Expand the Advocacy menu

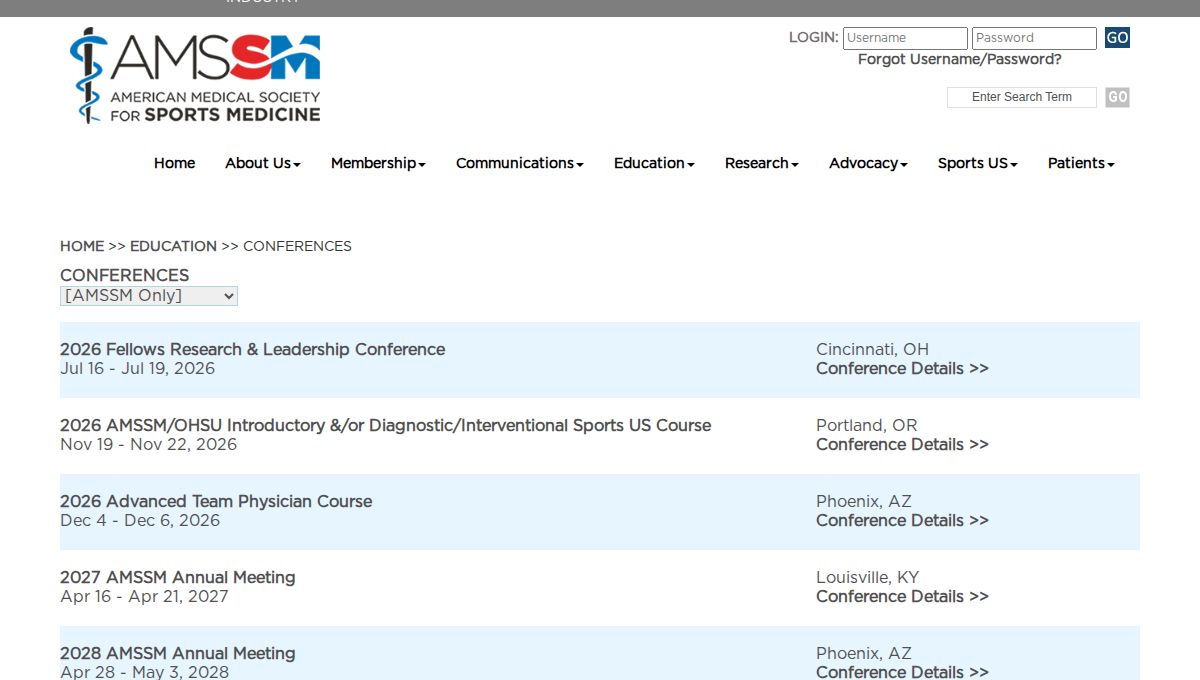click(868, 163)
